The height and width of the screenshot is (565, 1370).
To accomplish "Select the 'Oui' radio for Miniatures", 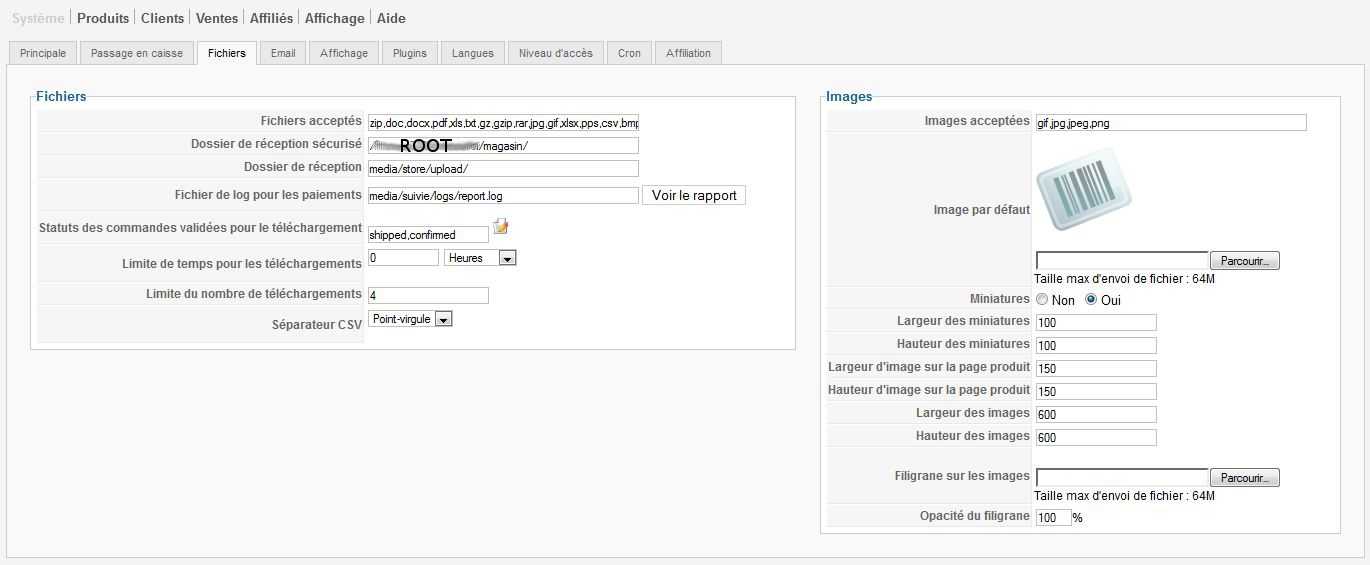I will coord(1091,300).
